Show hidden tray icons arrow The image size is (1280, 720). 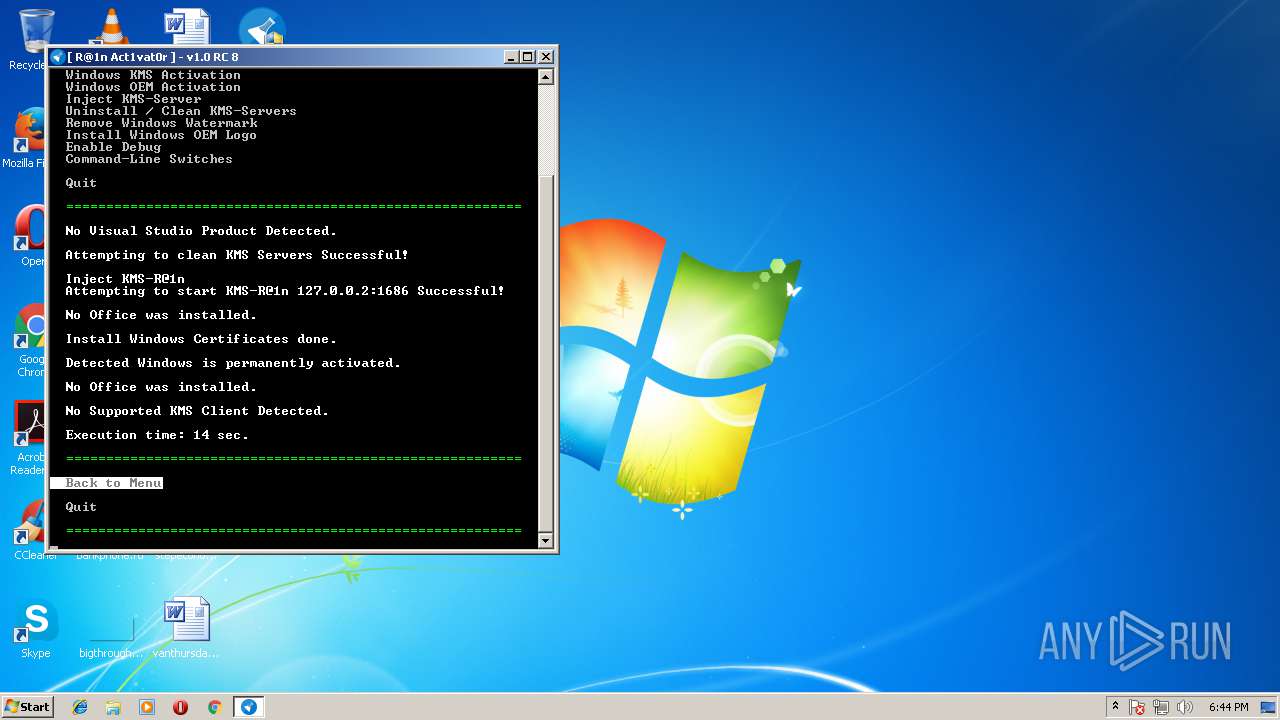click(1115, 707)
